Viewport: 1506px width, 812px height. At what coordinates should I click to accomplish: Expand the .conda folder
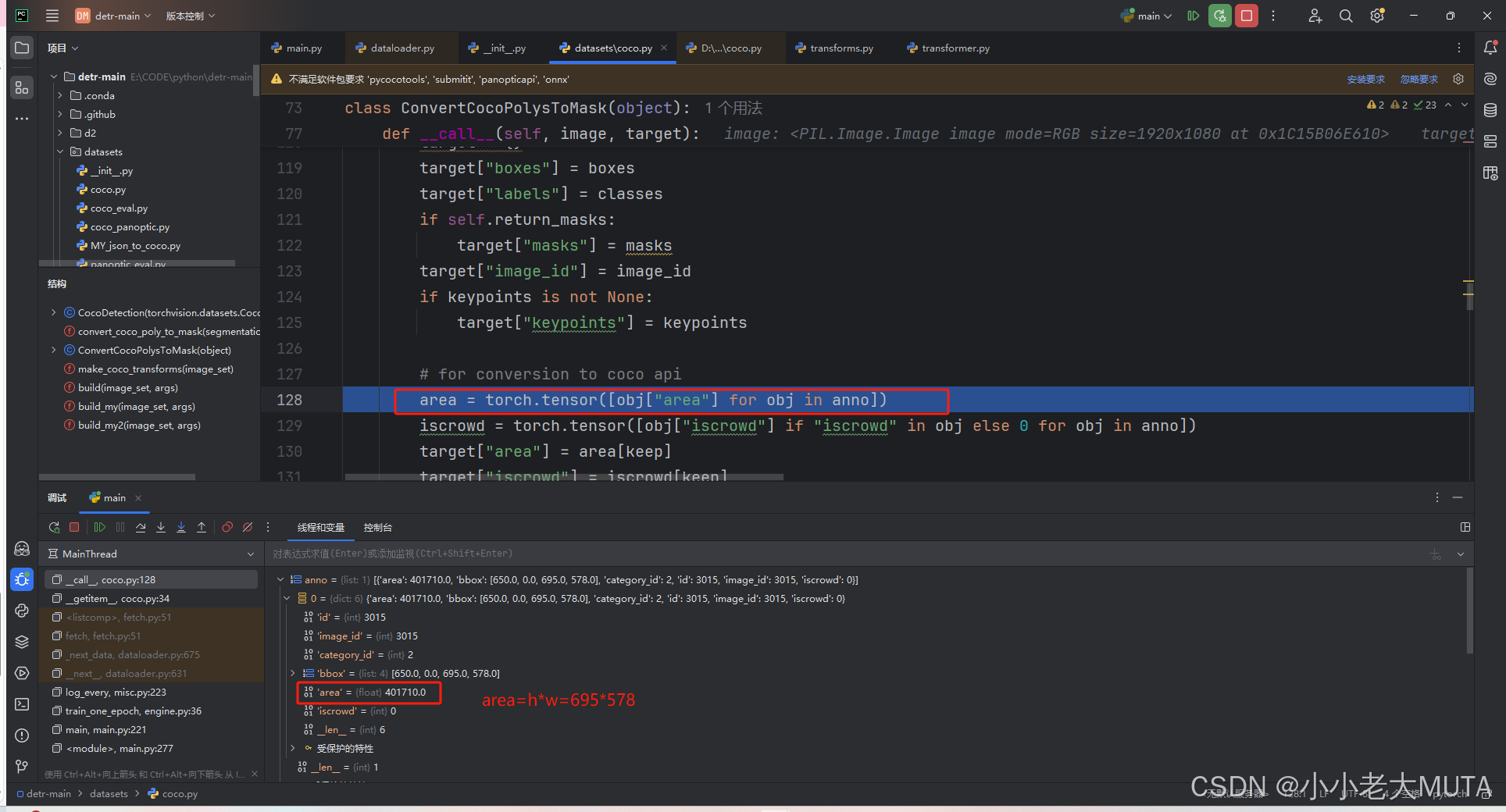tap(60, 95)
